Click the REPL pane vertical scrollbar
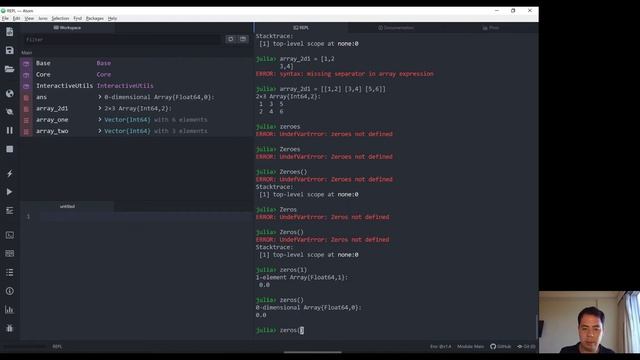Image resolution: width=640 pixels, height=360 pixels. click(x=537, y=325)
